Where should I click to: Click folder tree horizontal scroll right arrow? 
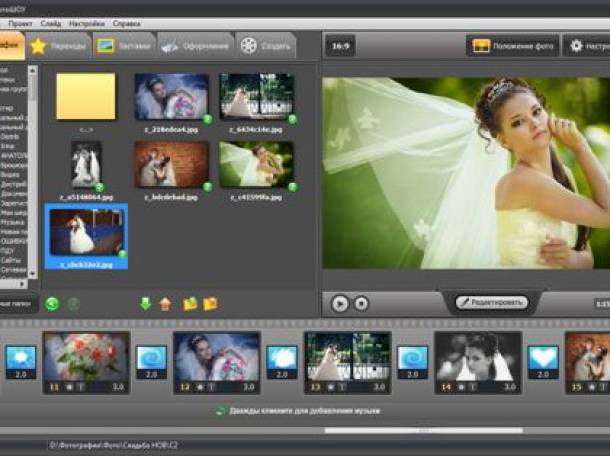[x=22, y=284]
